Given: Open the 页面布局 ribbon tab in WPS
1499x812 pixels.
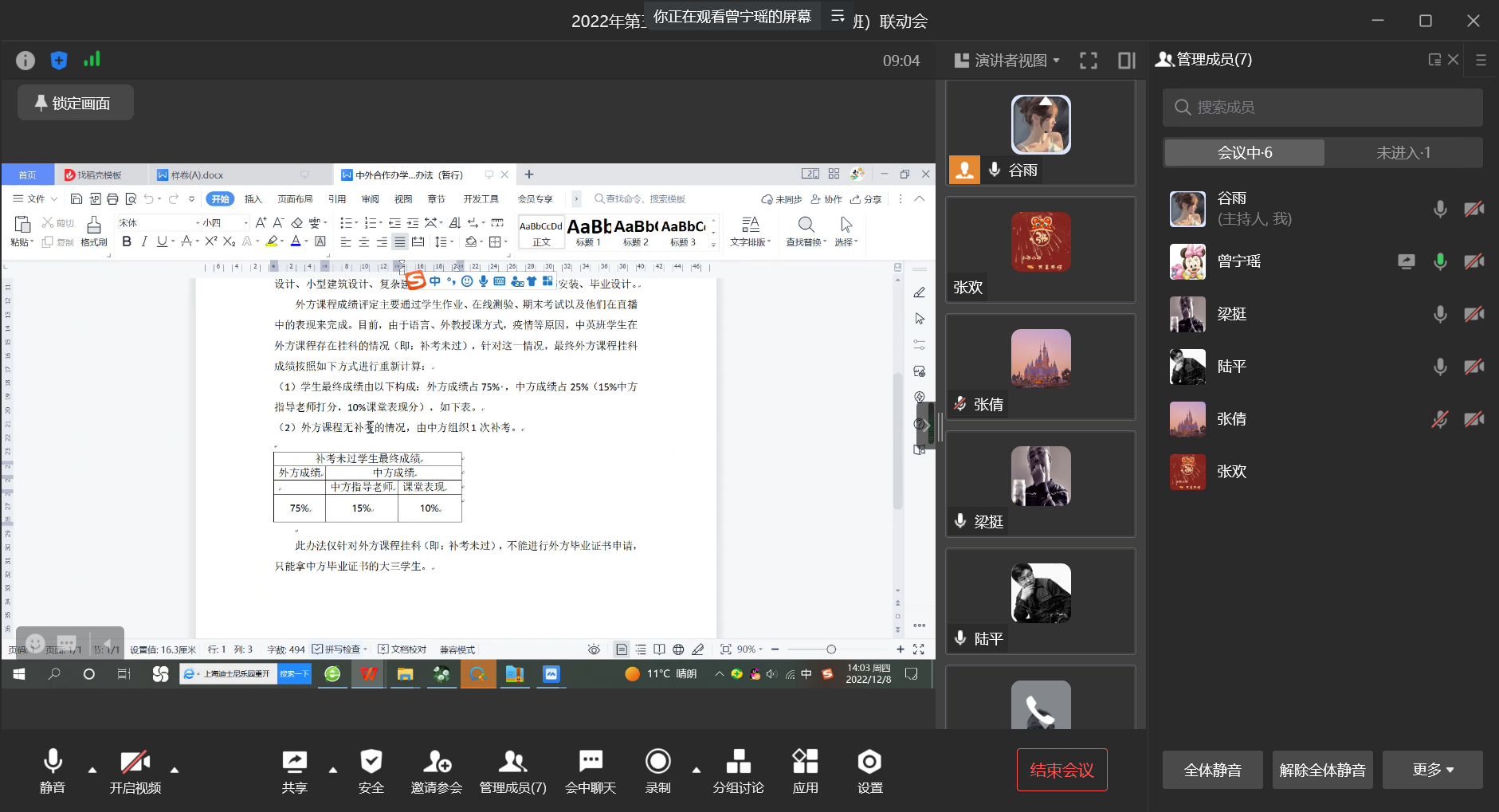Looking at the screenshot, I should pos(295,199).
